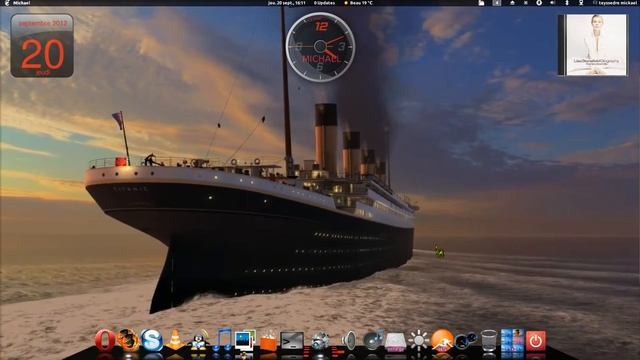
Task: Open the trash bin in dock
Action: pos(489,340)
